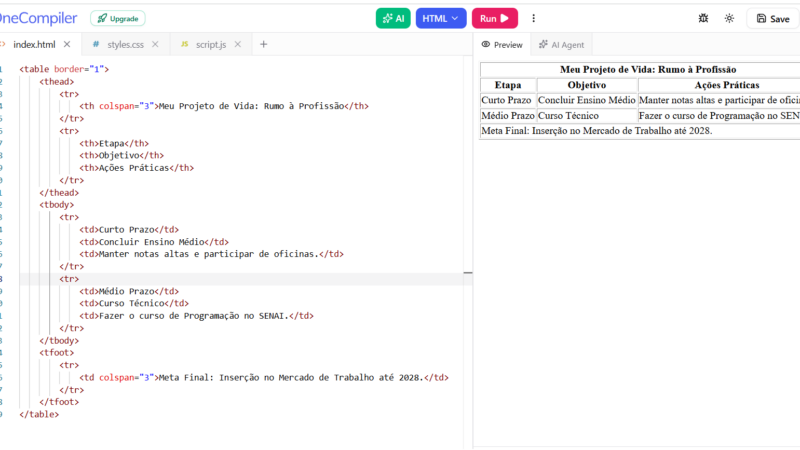Click the <td>Curso Técnico</td> code line

pyautogui.click(x=134, y=304)
